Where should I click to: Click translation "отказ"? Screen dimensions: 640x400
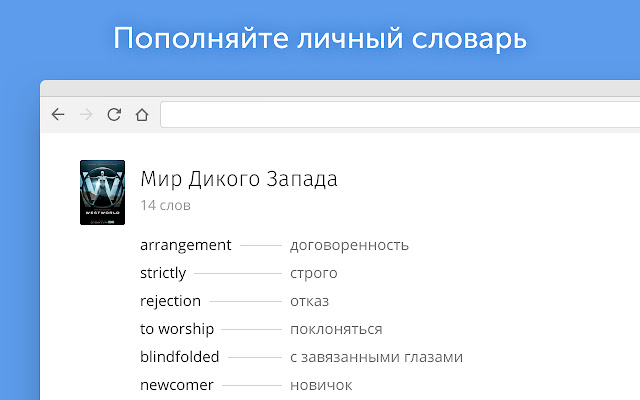coord(309,301)
